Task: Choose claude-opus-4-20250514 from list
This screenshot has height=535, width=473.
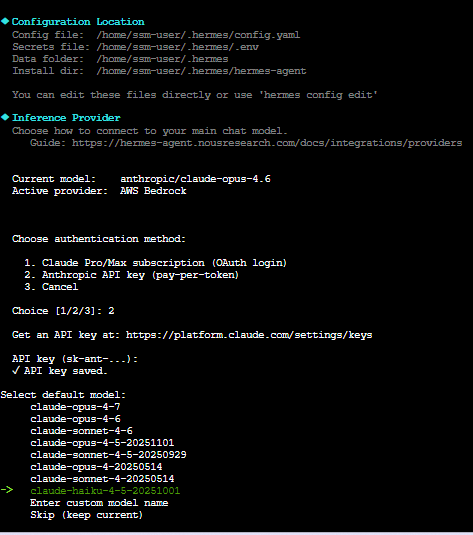Action: (96, 466)
